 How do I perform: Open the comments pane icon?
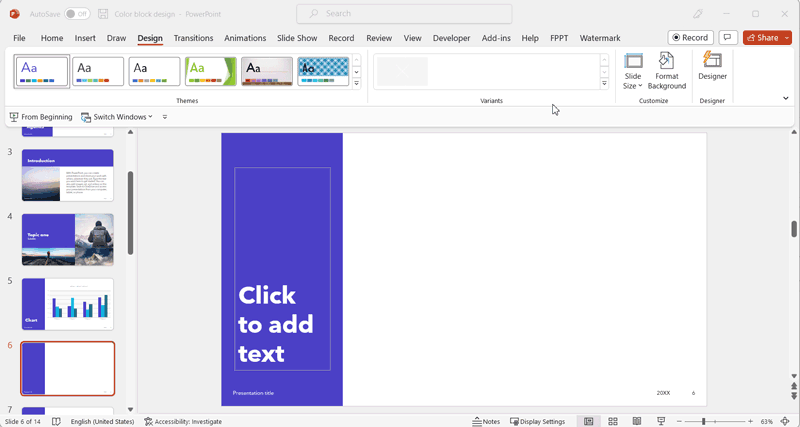point(728,38)
